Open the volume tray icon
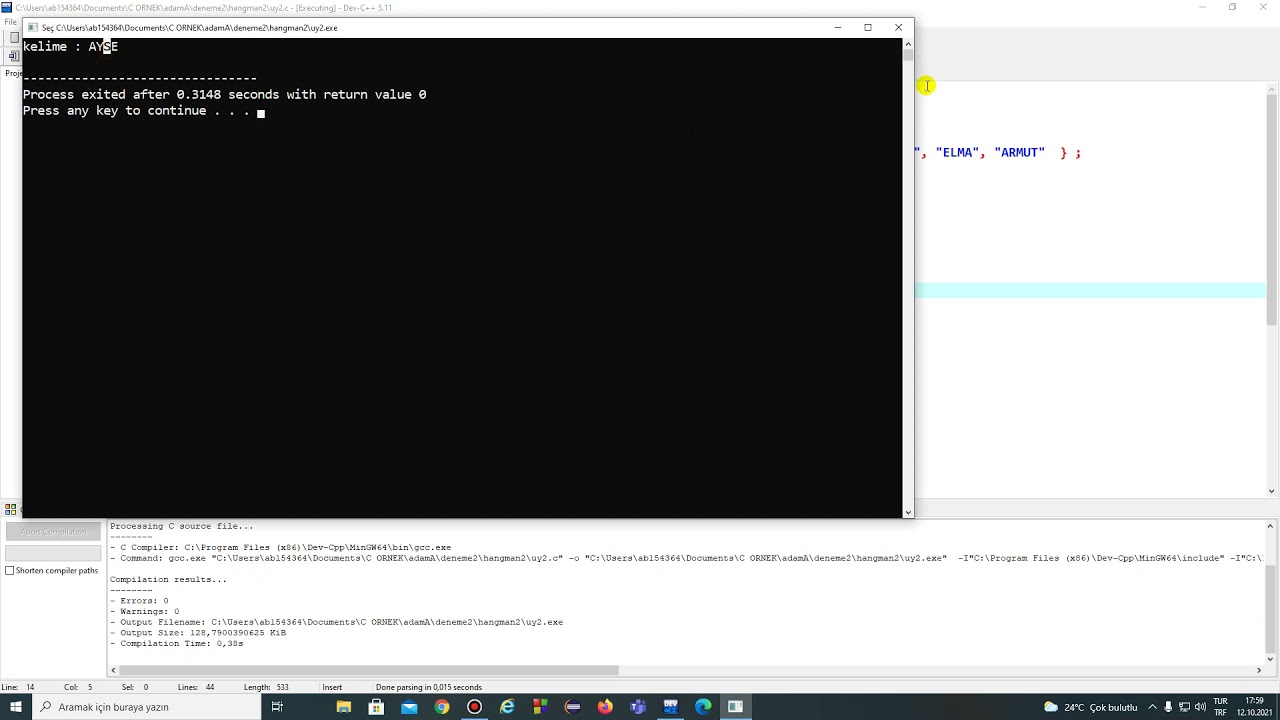 pos(1200,707)
